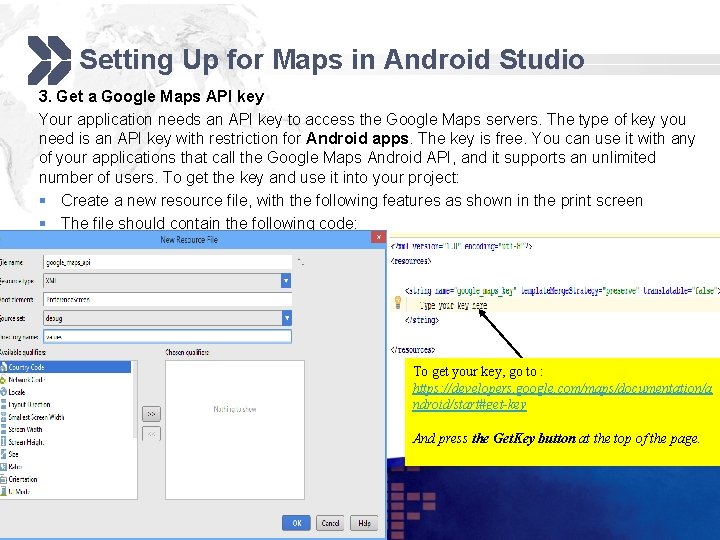Click the 'the GetKey button' bold text
Image resolution: width=720 pixels, height=540 pixels.
tap(523, 439)
